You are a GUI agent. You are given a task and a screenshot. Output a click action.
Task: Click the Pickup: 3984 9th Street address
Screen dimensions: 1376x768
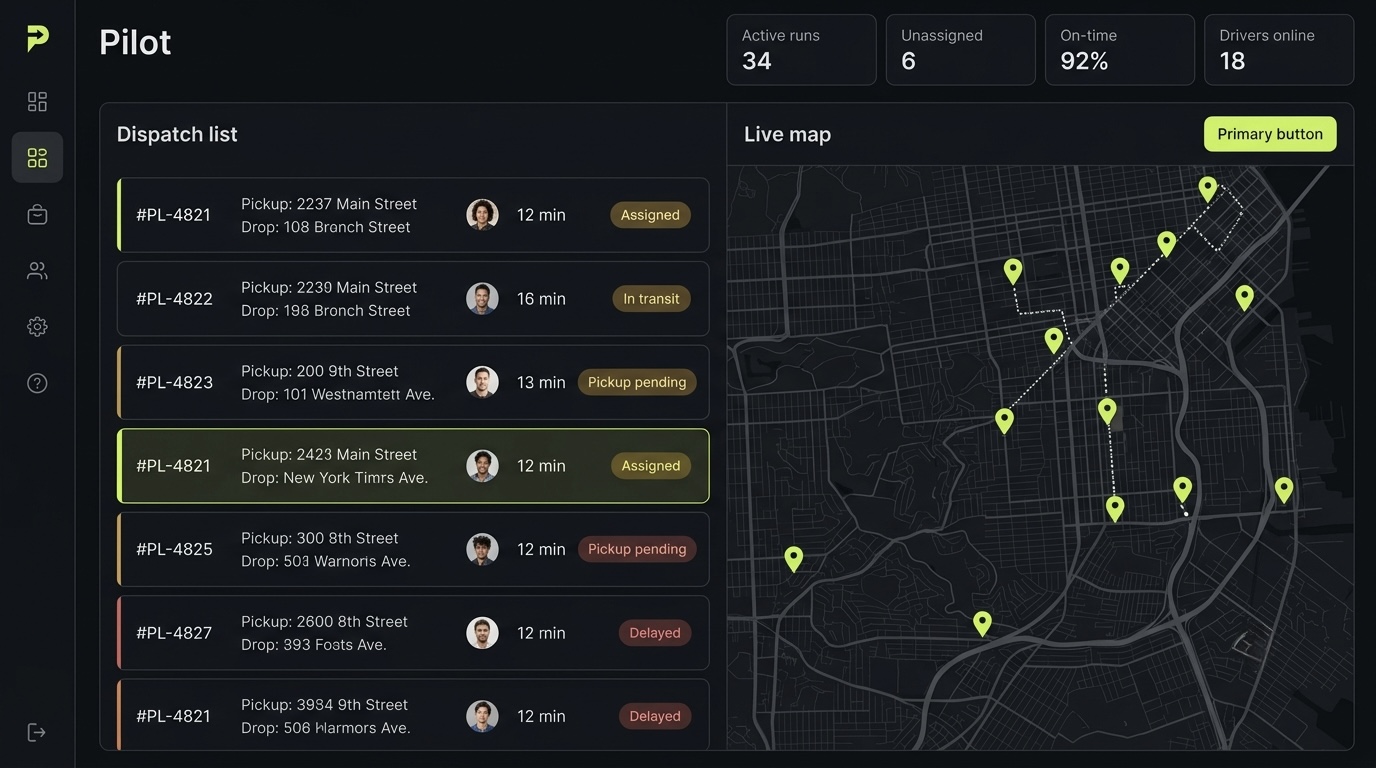pos(324,705)
